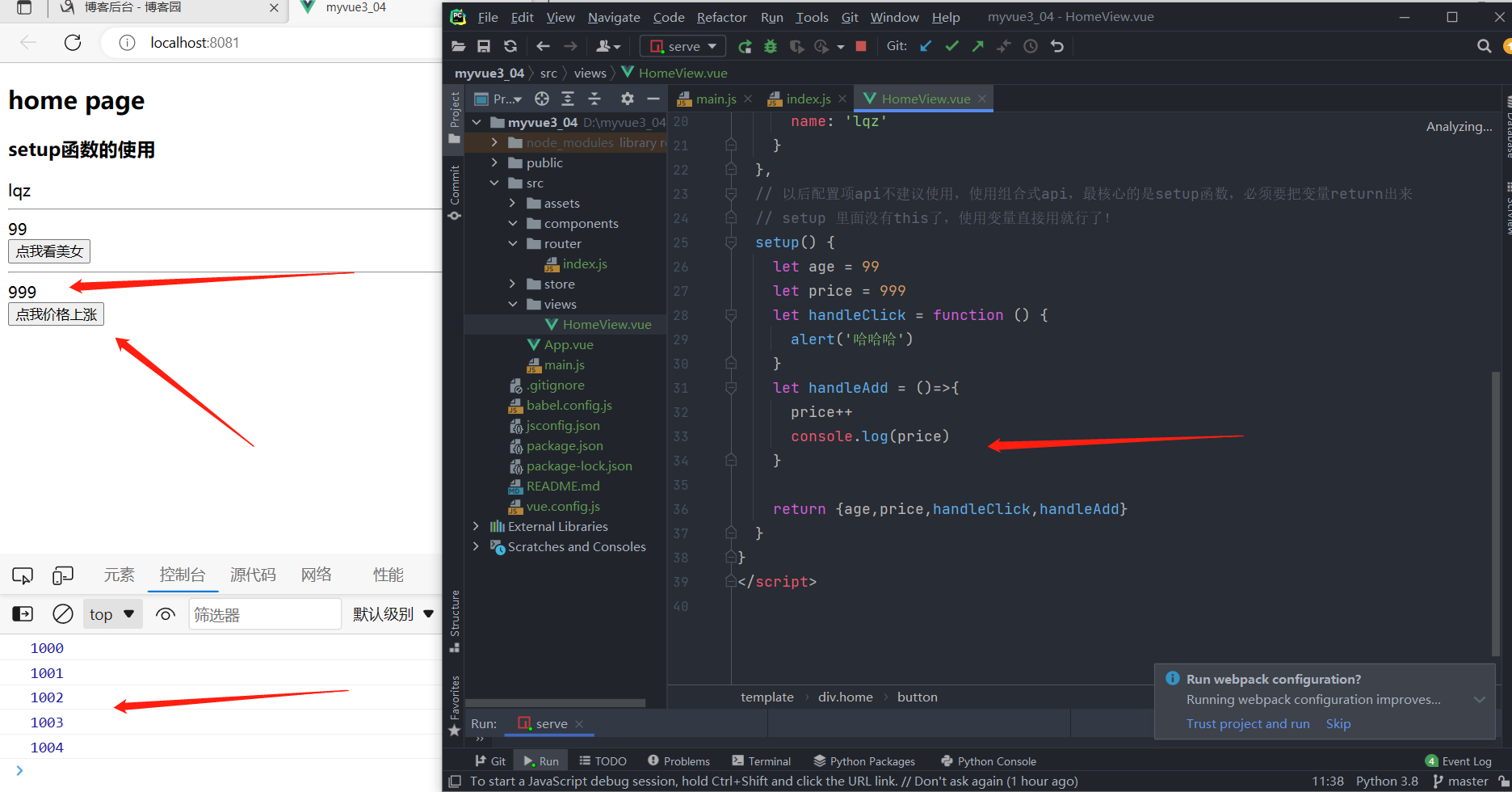Show Git history clock icon
The height and width of the screenshot is (792, 1512).
coord(1031,46)
